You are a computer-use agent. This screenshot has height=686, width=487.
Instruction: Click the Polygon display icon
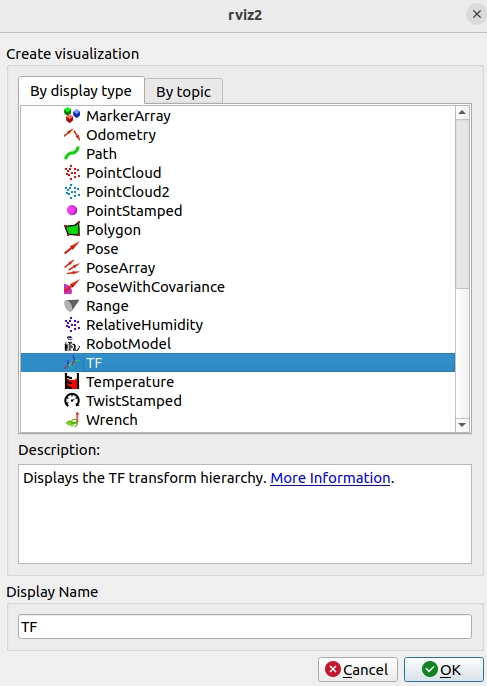pos(72,230)
